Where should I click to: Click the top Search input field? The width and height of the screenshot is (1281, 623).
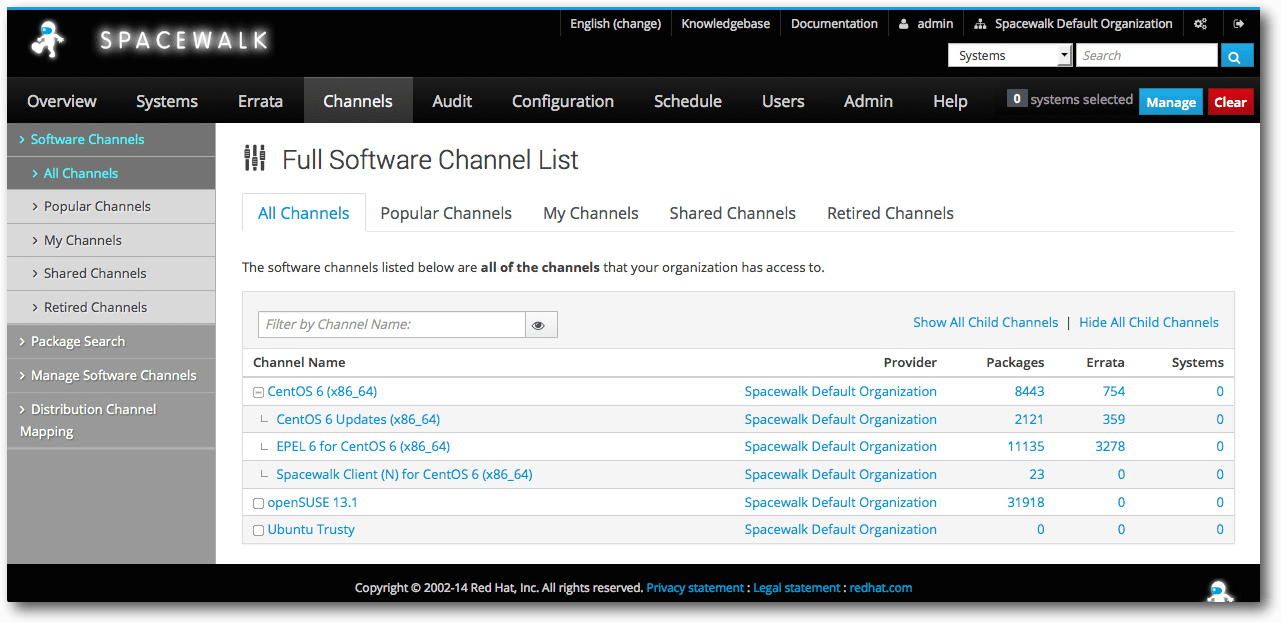point(1147,56)
